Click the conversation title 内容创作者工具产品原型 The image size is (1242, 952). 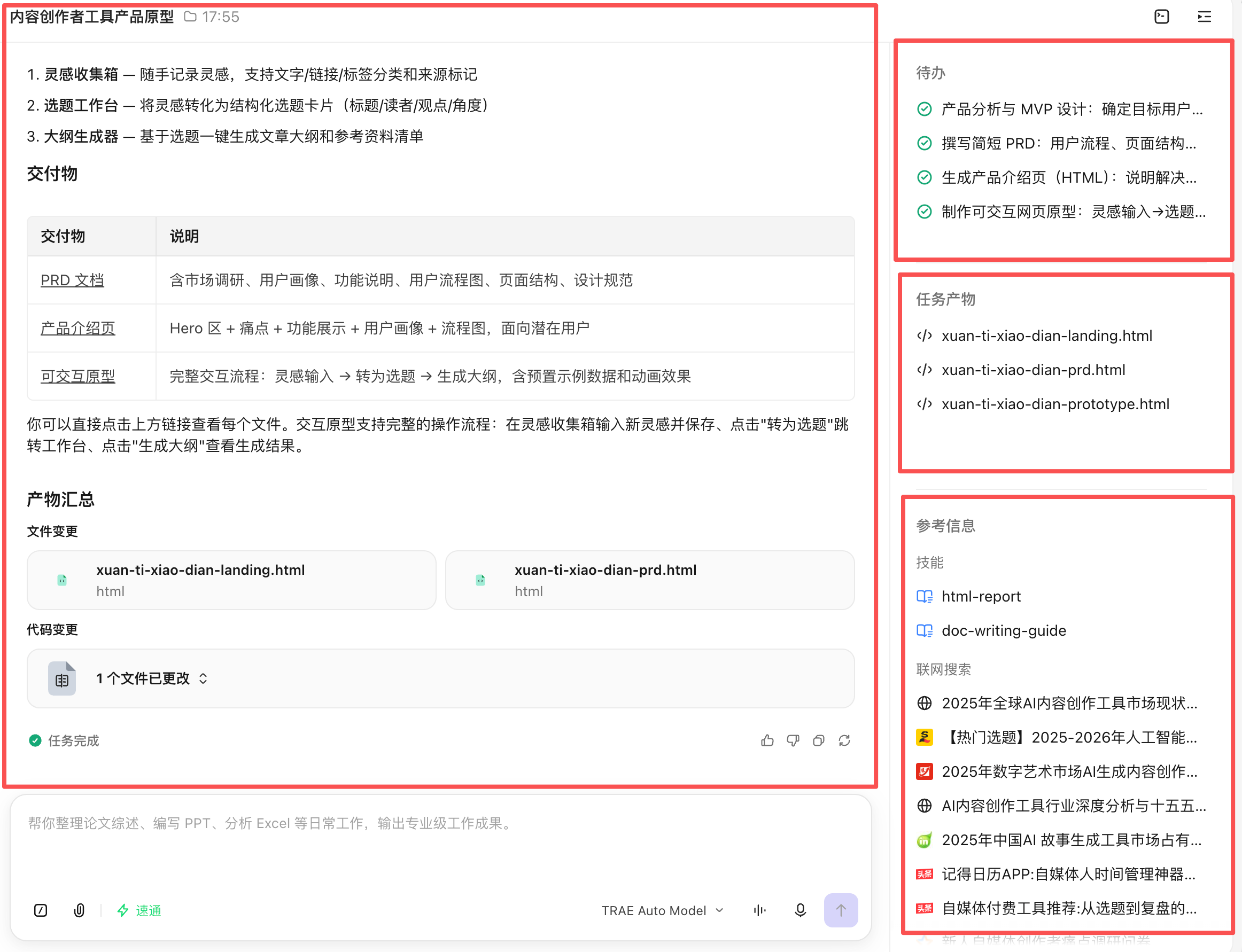coord(92,17)
